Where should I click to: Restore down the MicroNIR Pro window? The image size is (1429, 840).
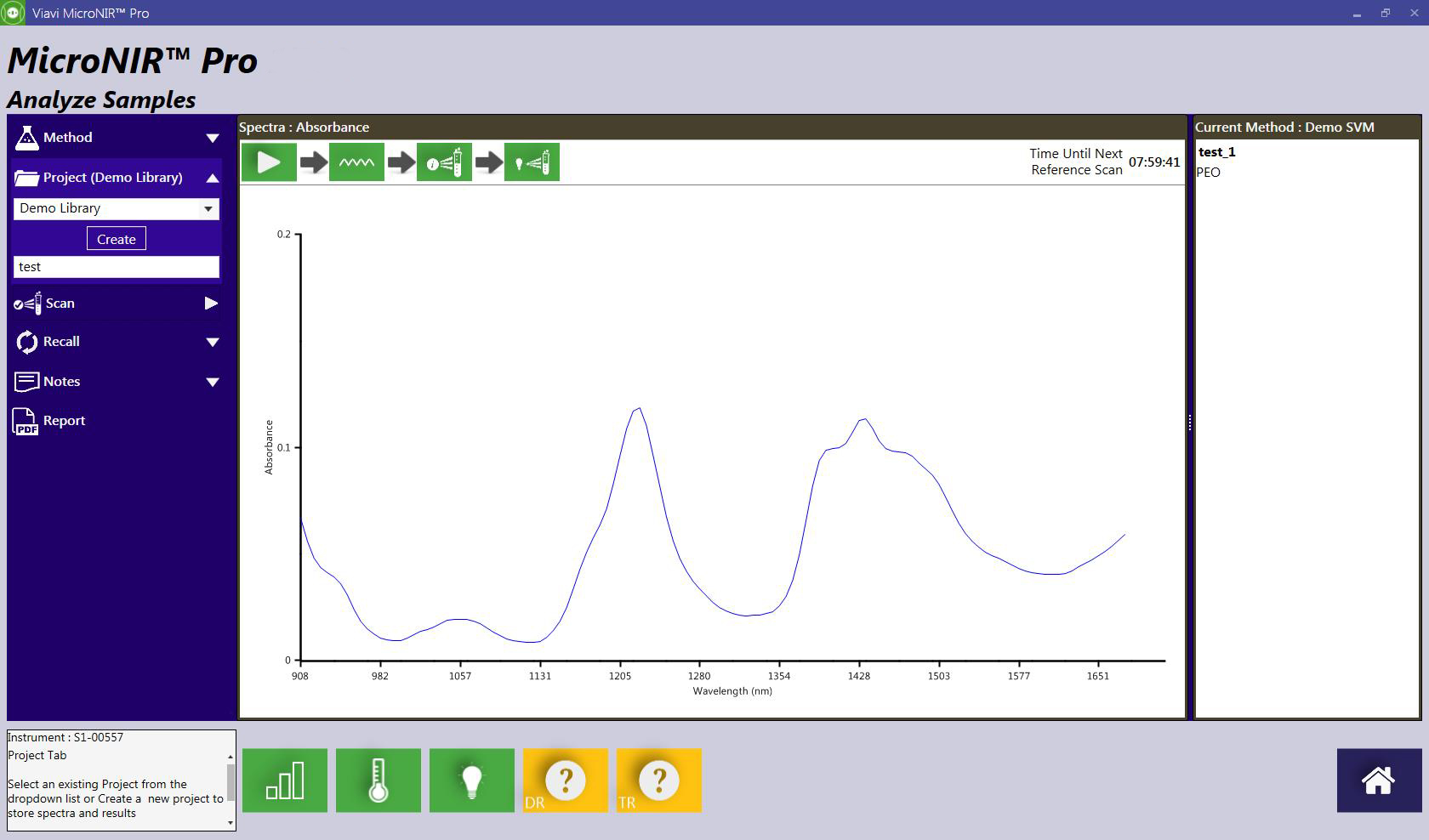(1386, 14)
